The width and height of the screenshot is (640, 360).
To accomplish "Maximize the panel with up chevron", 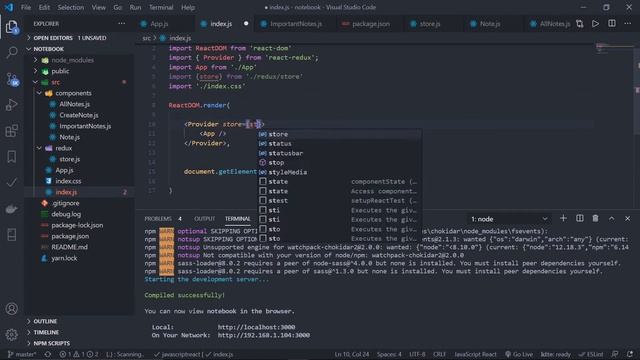I will pyautogui.click(x=611, y=218).
